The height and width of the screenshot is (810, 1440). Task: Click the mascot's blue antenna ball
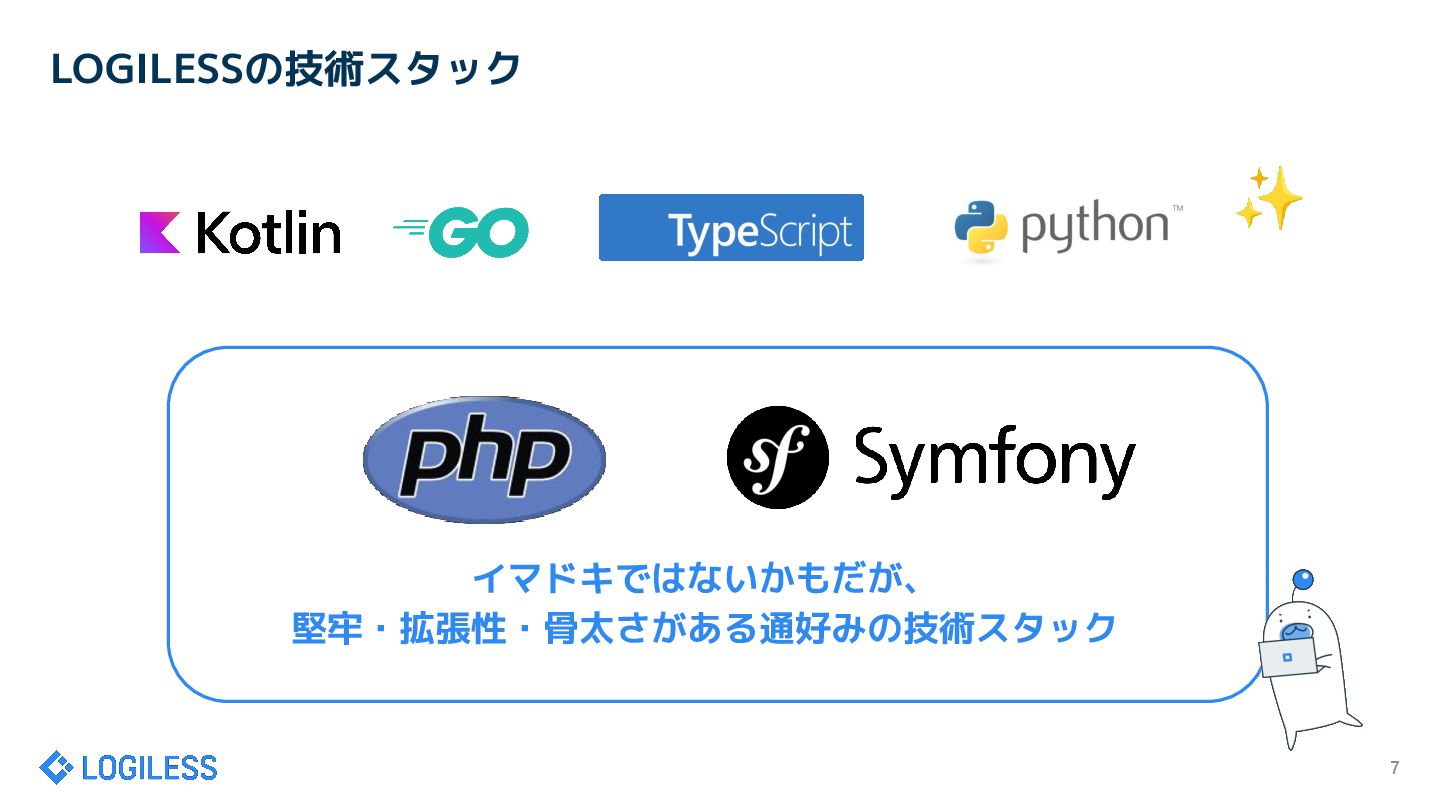click(x=1303, y=579)
